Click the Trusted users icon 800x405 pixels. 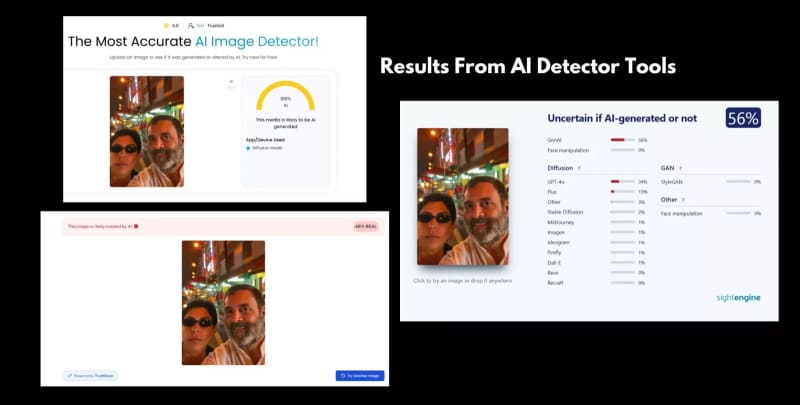pyautogui.click(x=191, y=24)
